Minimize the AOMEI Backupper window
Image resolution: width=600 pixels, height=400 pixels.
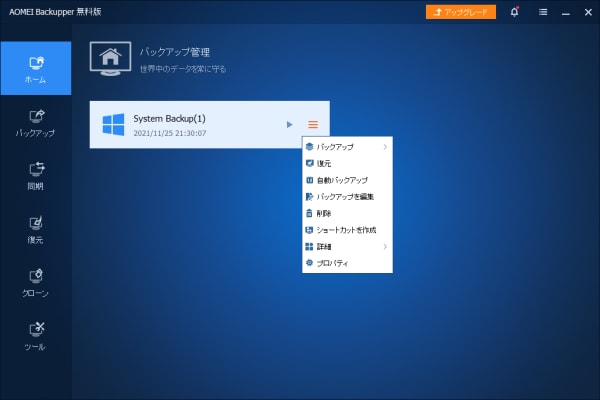point(566,13)
